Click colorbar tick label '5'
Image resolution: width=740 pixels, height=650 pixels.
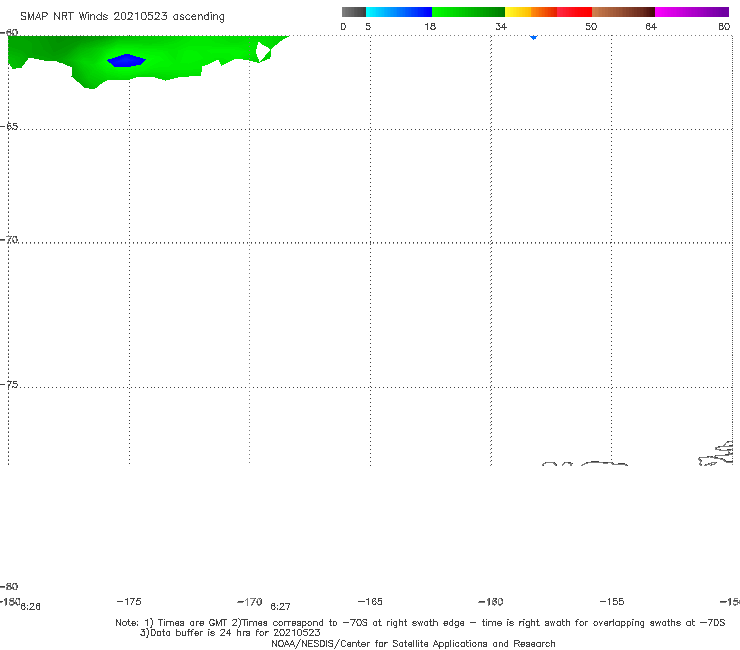click(368, 26)
